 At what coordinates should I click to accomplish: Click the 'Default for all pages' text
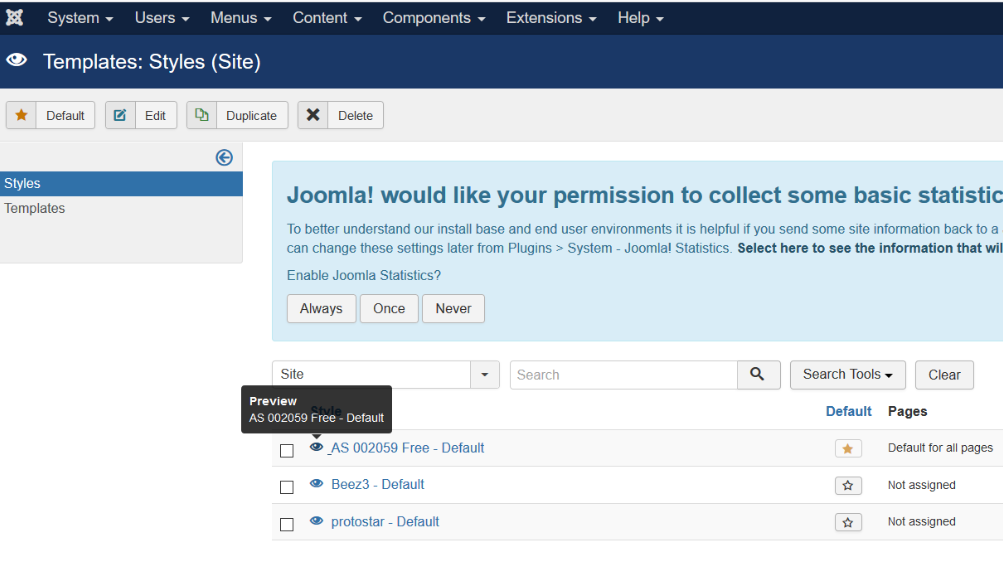[x=940, y=448]
